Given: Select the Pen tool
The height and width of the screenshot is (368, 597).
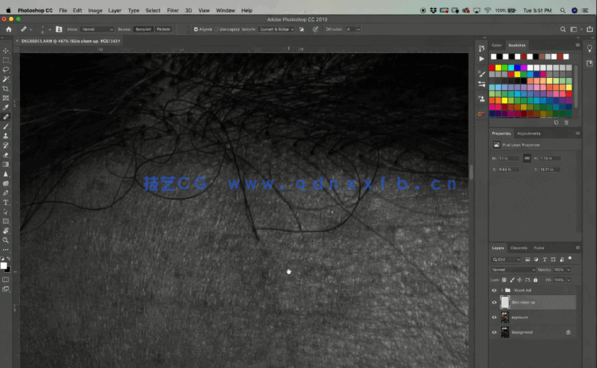Looking at the screenshot, I should pos(6,193).
